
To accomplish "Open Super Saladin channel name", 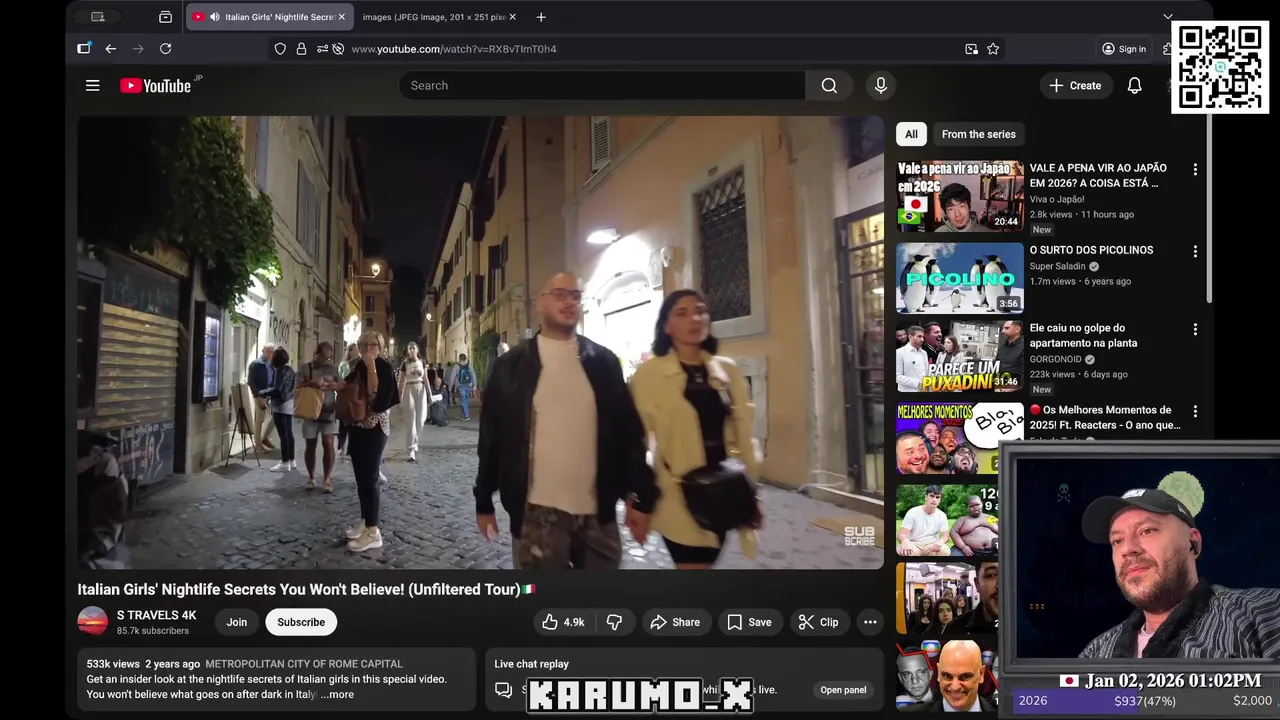I will pyautogui.click(x=1058, y=267).
